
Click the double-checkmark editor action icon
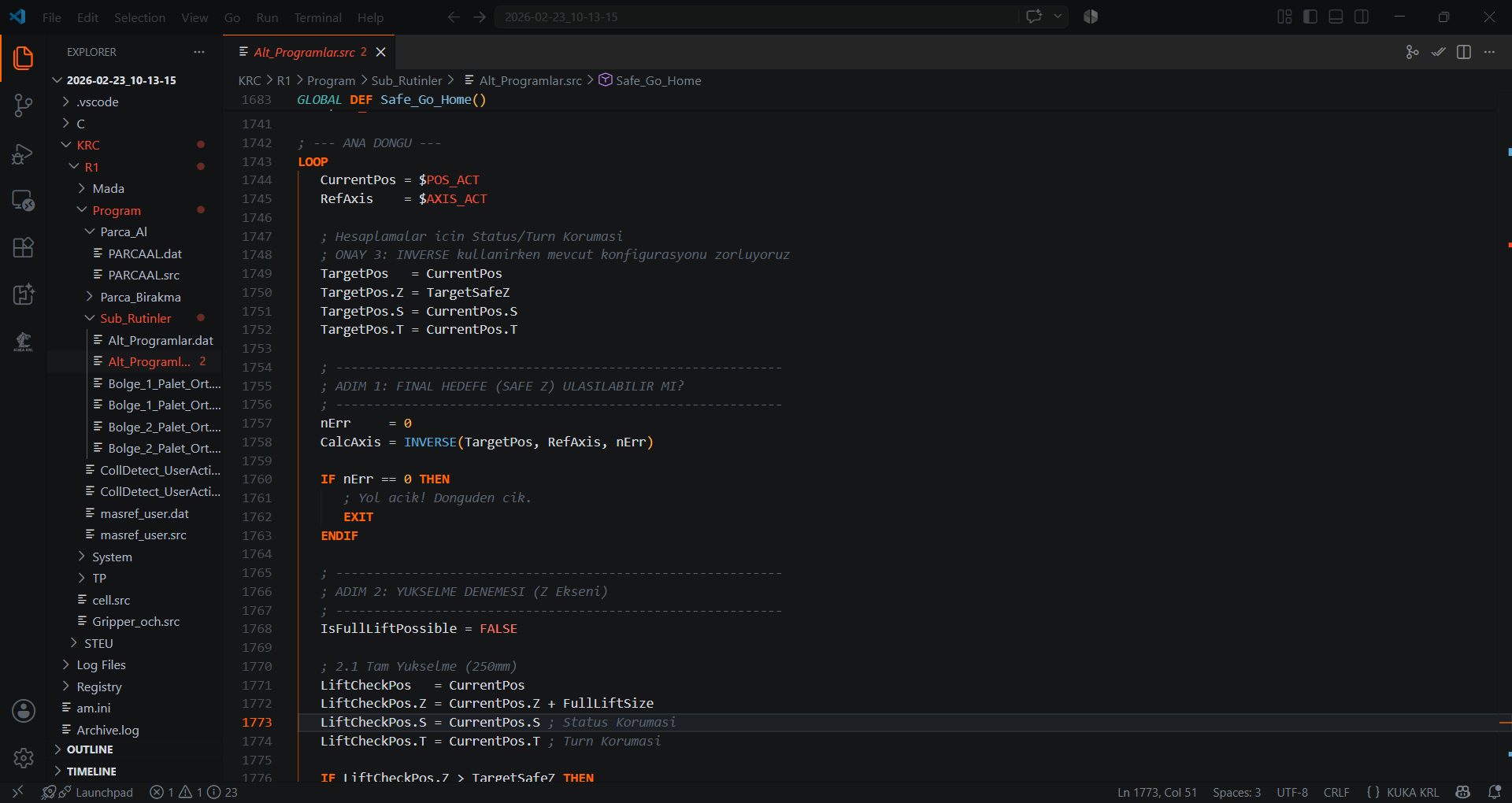pyautogui.click(x=1439, y=52)
